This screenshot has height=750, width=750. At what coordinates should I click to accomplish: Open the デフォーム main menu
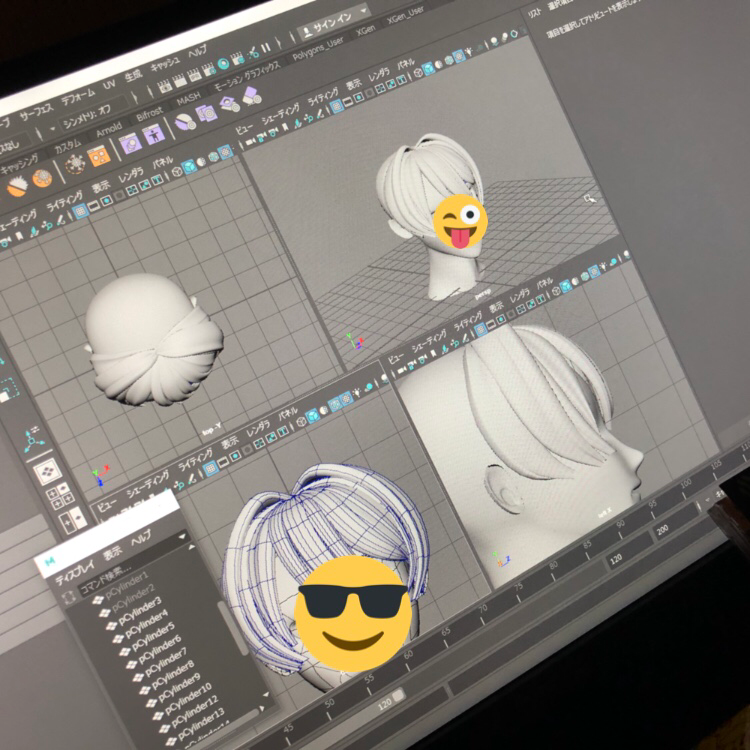click(77, 98)
